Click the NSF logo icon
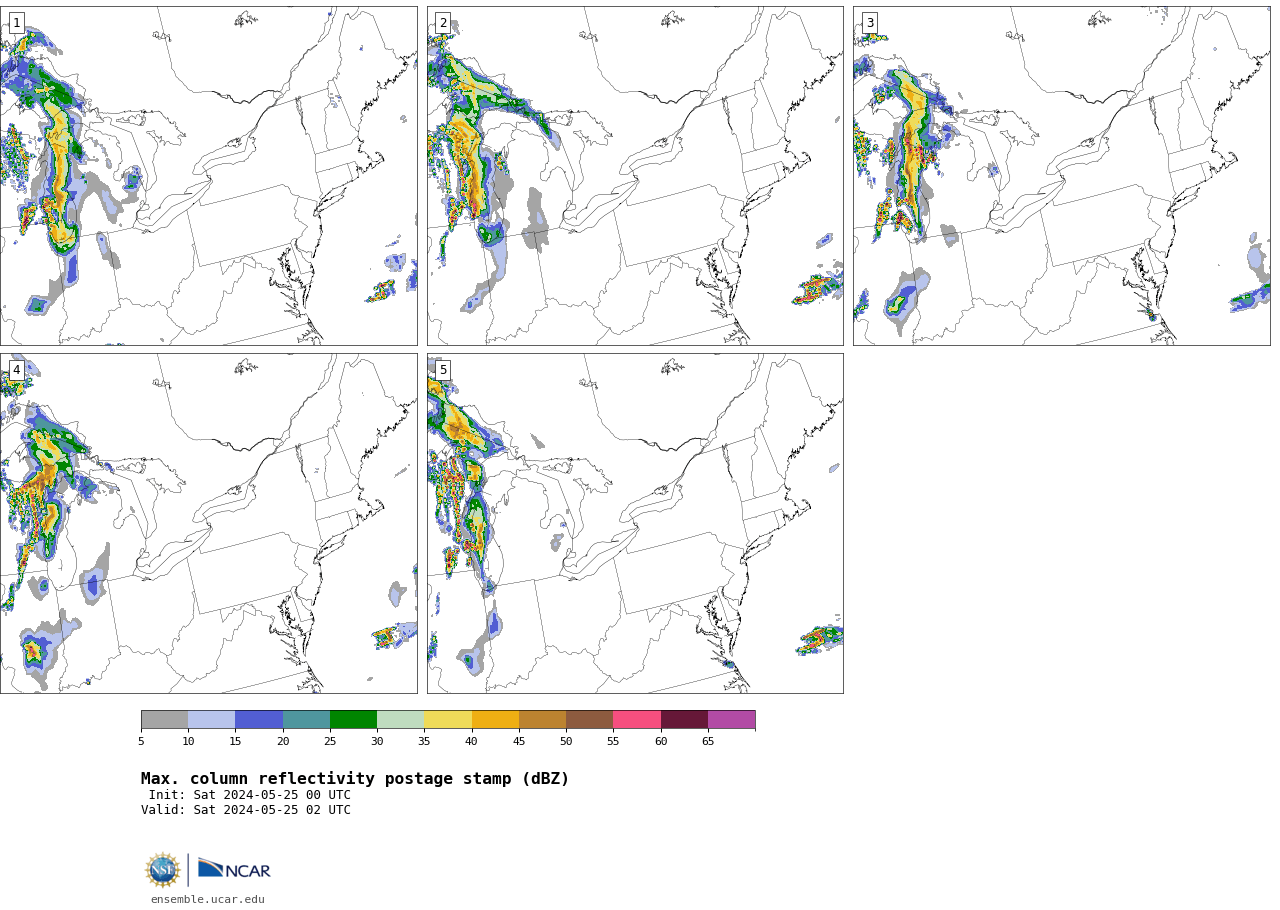 [163, 870]
